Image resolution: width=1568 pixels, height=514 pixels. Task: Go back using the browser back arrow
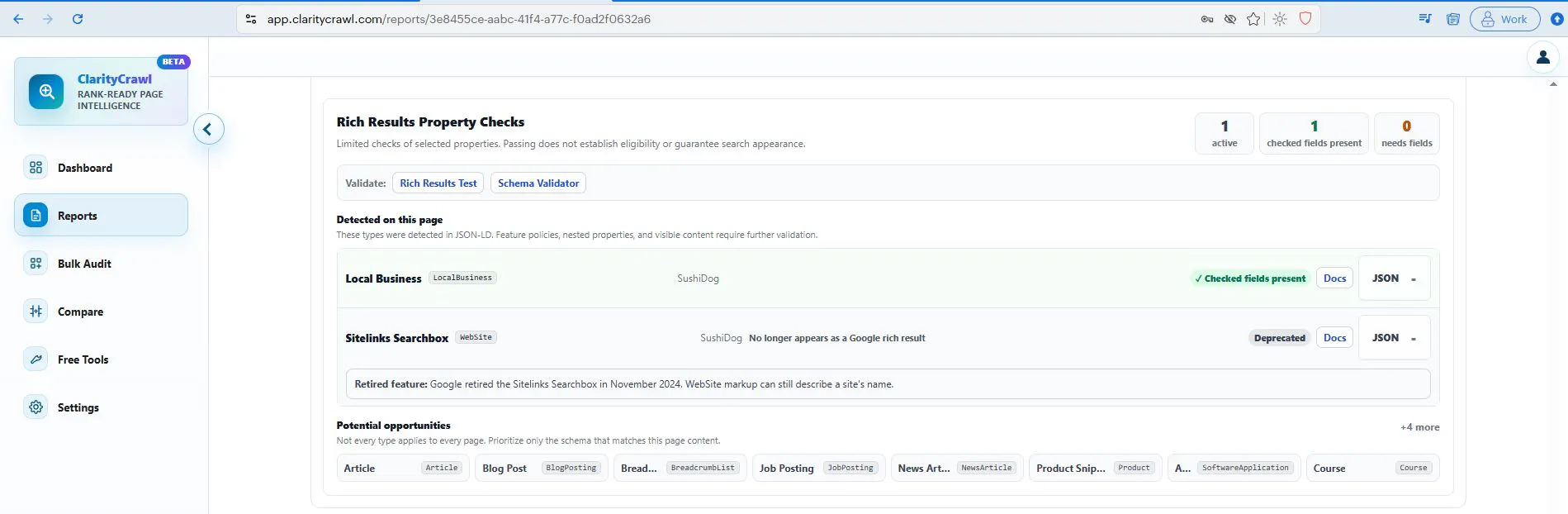tap(18, 19)
